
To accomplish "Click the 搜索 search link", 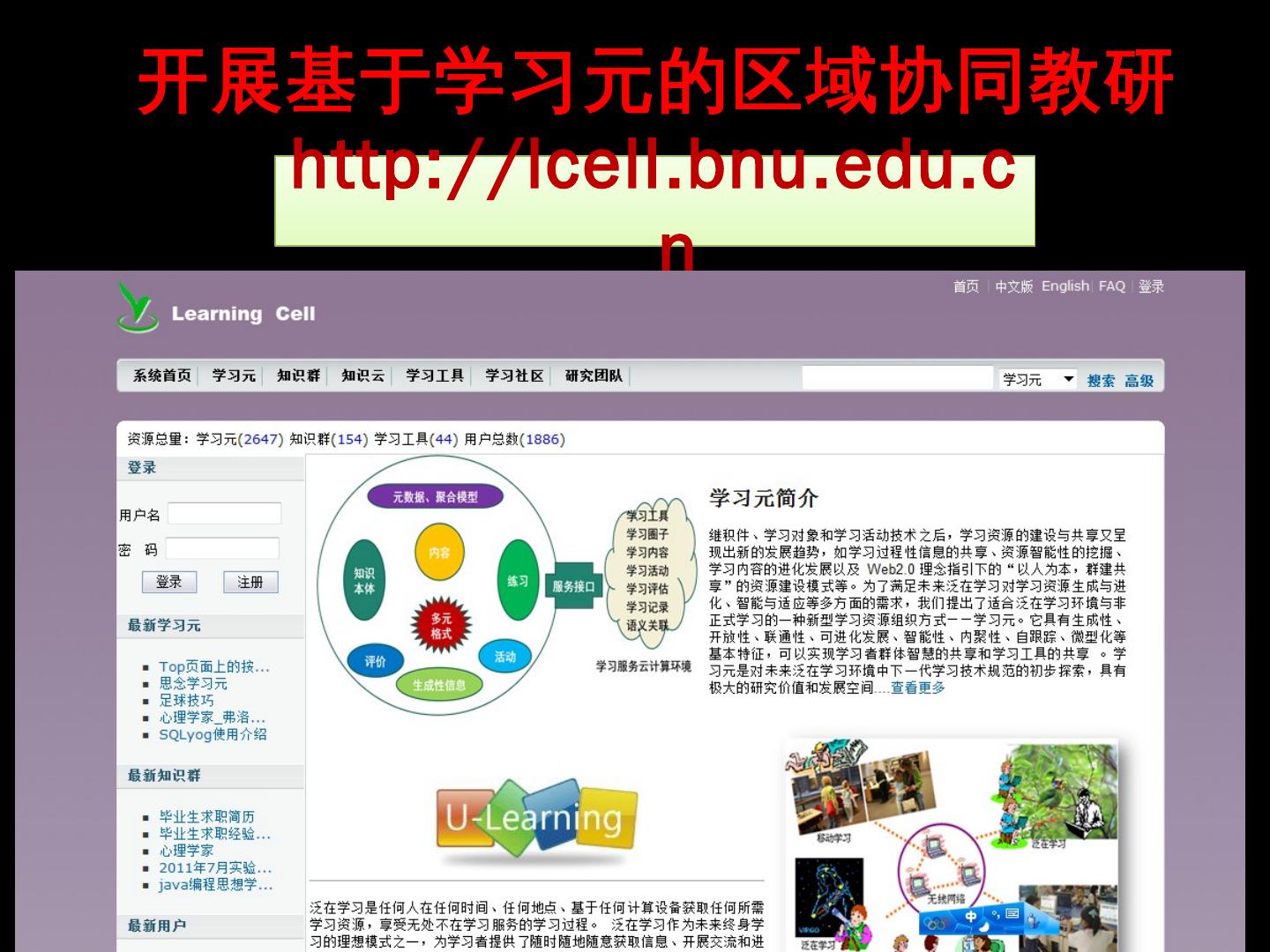I will (x=1101, y=381).
